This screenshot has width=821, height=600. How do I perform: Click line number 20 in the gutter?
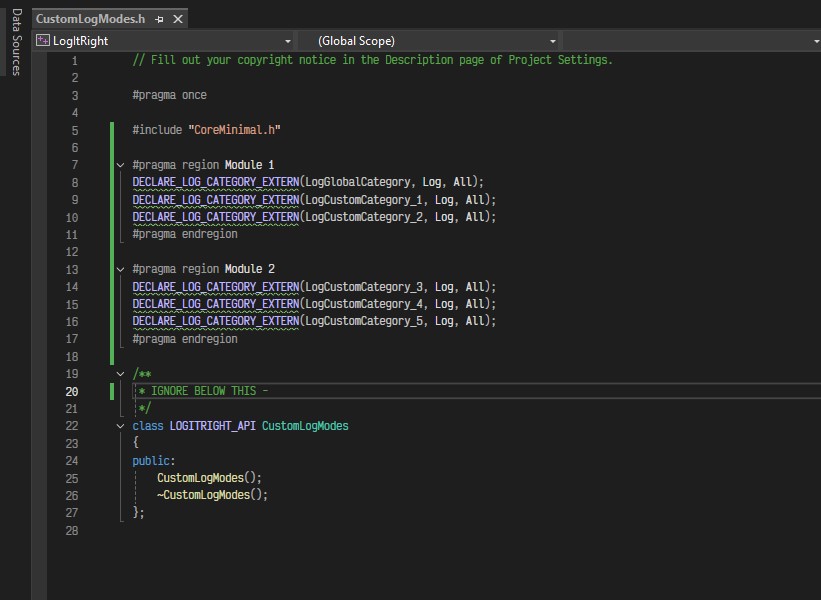71,391
